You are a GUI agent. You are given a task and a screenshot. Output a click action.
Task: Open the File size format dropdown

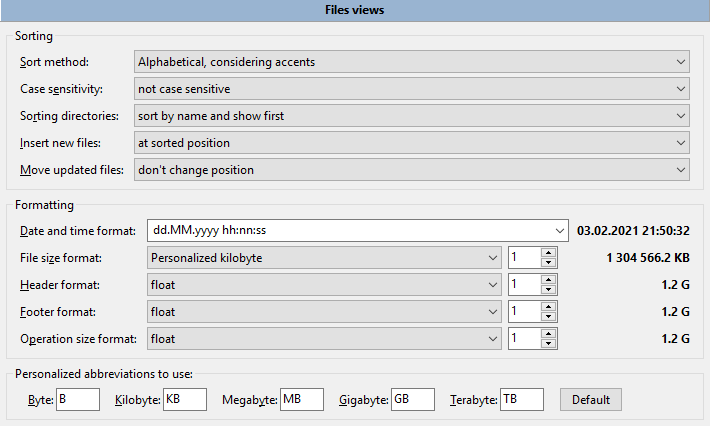pos(323,258)
